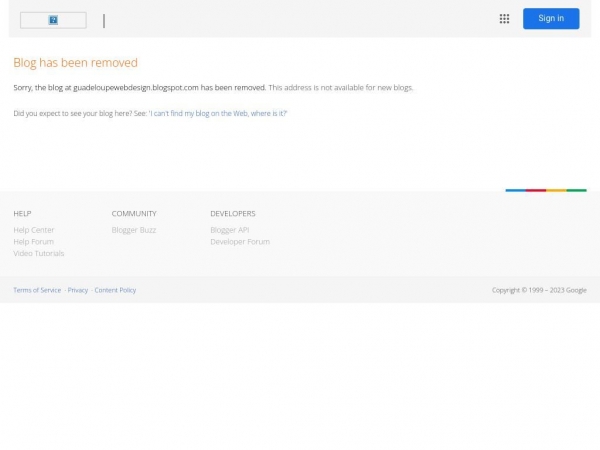Open the Privacy link in the footer

pyautogui.click(x=78, y=290)
